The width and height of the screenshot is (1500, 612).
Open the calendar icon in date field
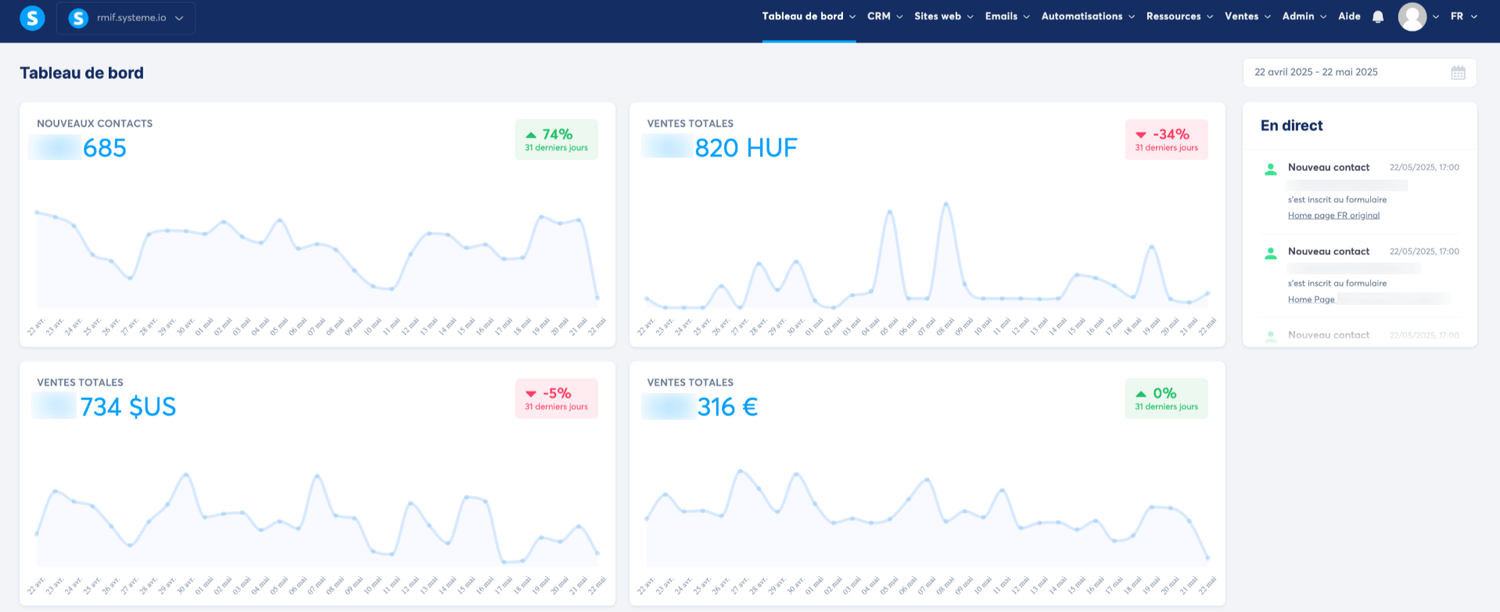point(1458,72)
